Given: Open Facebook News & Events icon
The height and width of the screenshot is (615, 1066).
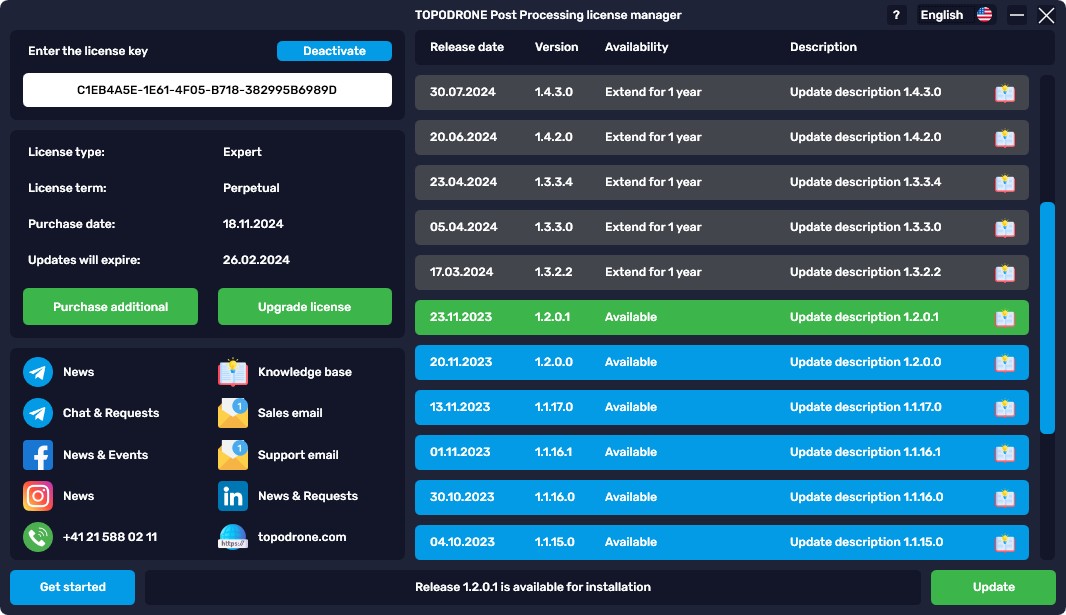Looking at the screenshot, I should 38,455.
